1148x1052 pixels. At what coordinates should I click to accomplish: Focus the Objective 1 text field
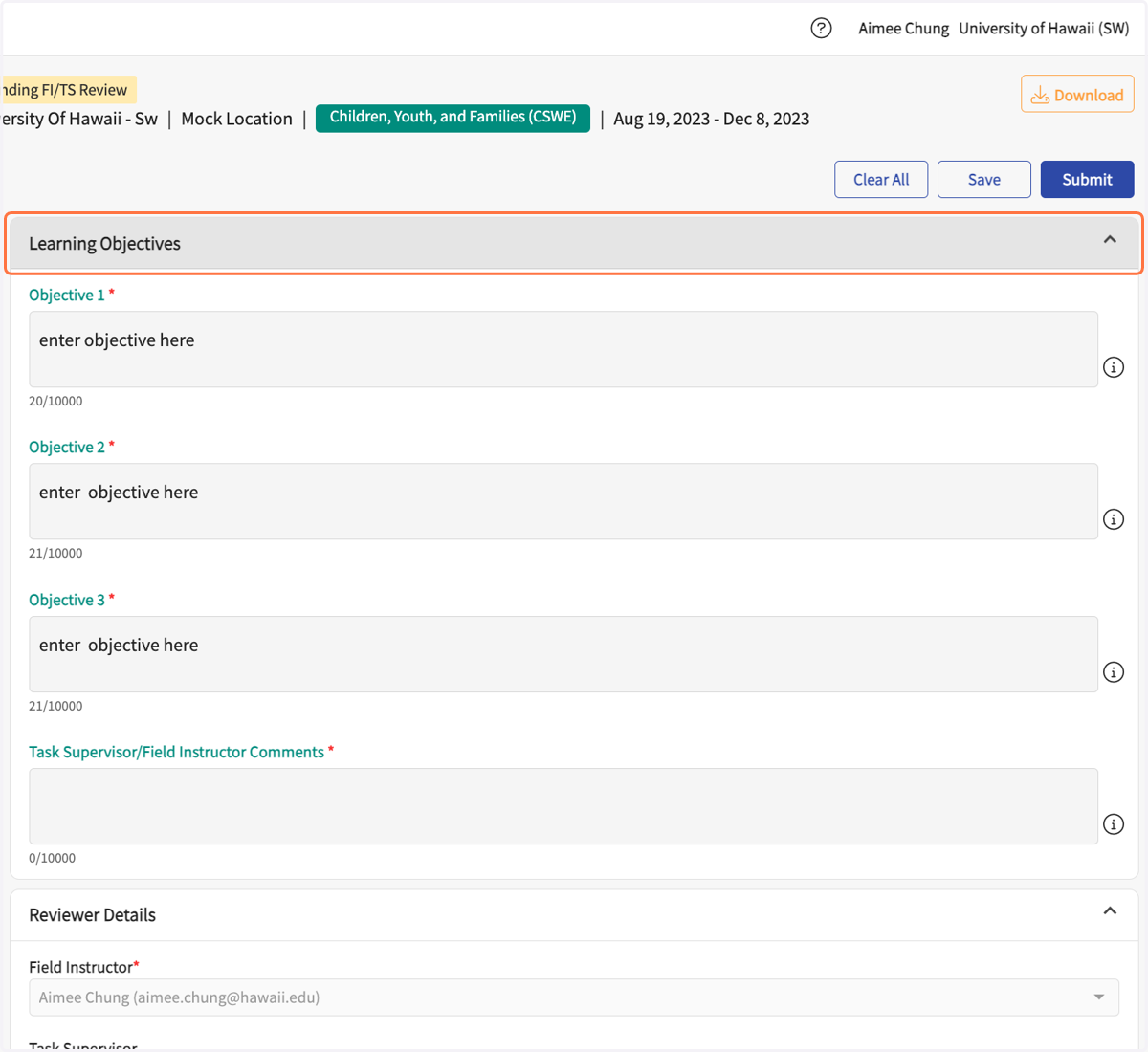(x=563, y=349)
